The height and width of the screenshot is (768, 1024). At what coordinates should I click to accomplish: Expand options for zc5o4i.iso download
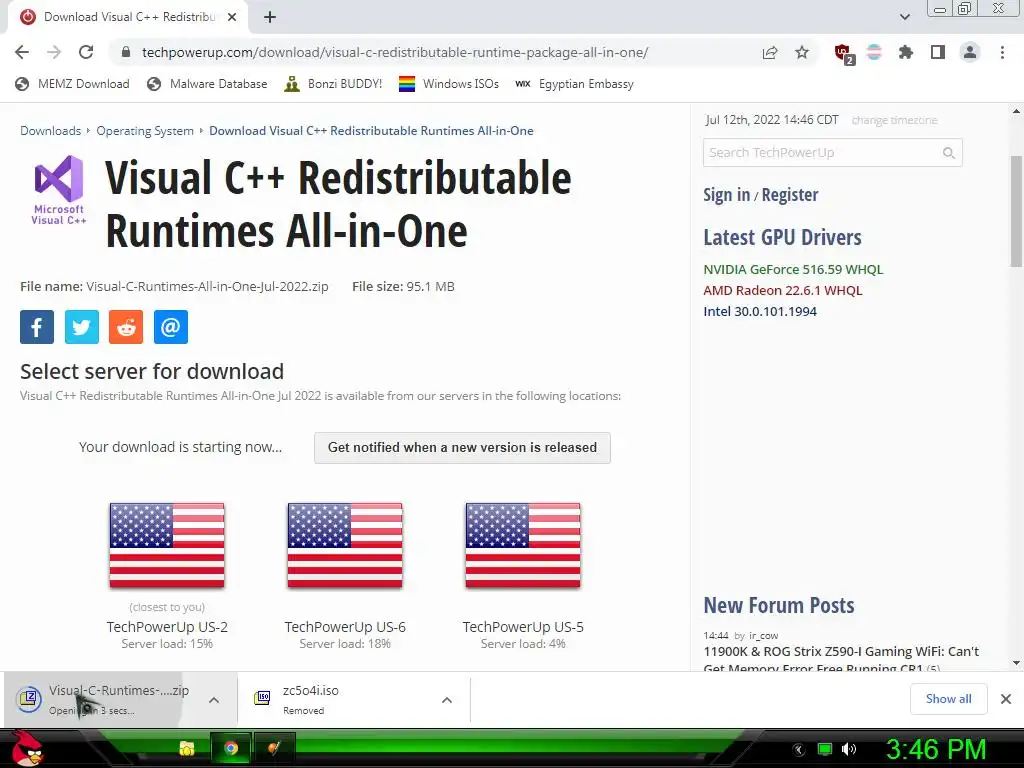point(447,699)
